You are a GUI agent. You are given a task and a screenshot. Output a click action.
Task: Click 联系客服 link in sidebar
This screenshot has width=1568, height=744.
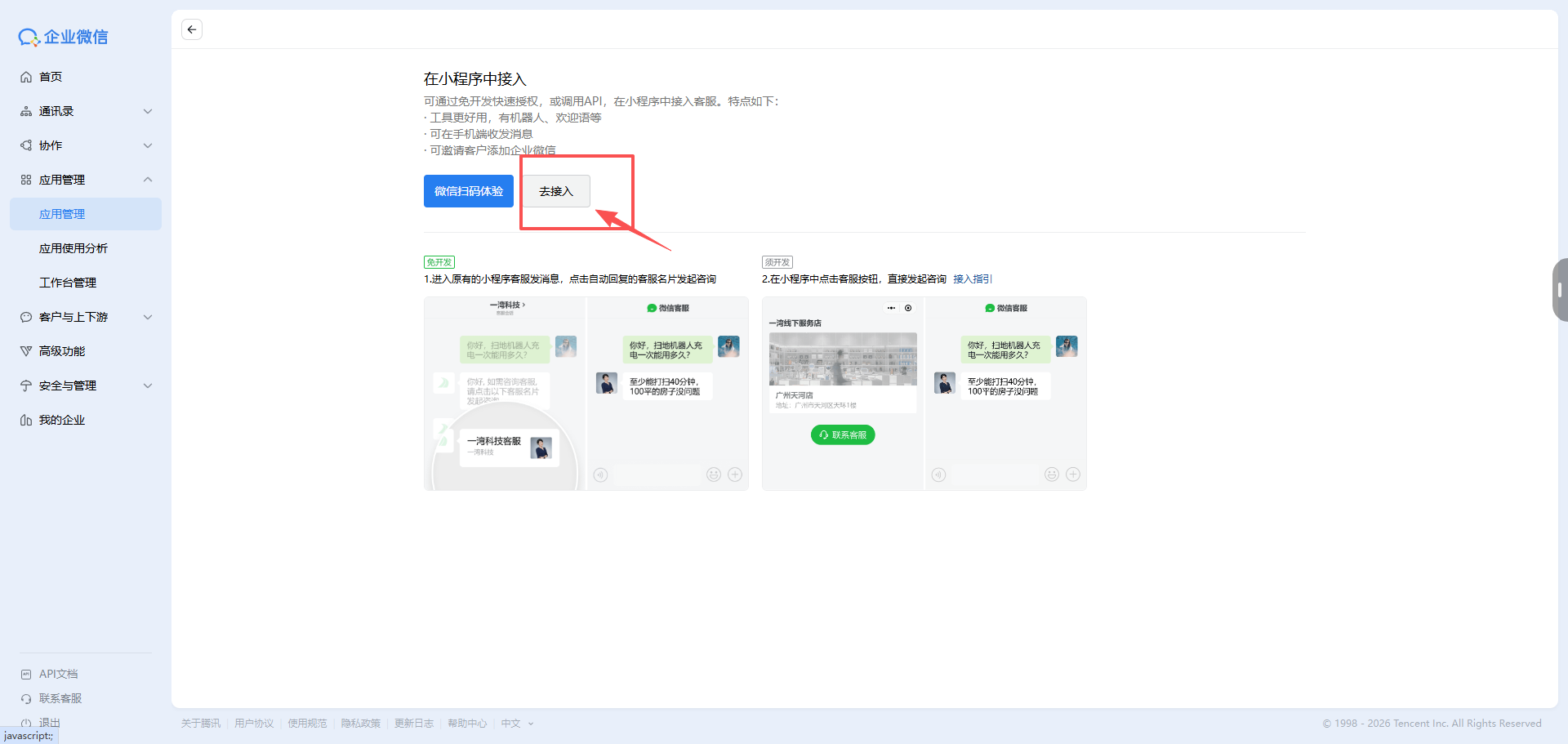click(60, 699)
